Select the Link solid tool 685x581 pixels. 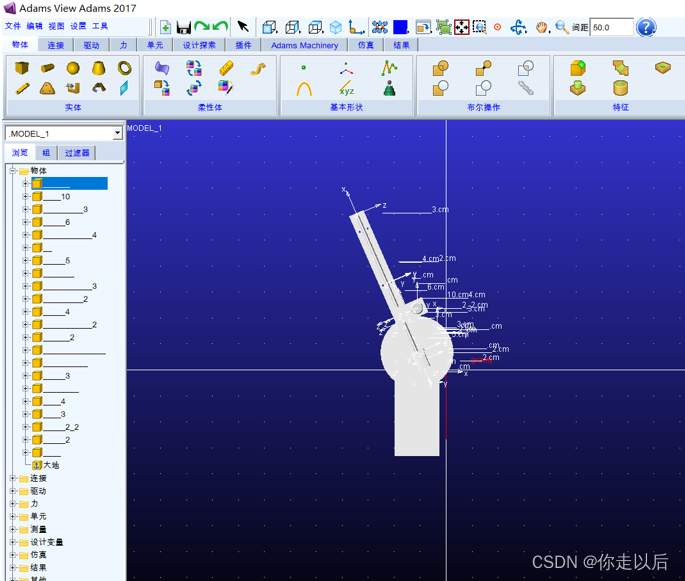(x=22, y=89)
